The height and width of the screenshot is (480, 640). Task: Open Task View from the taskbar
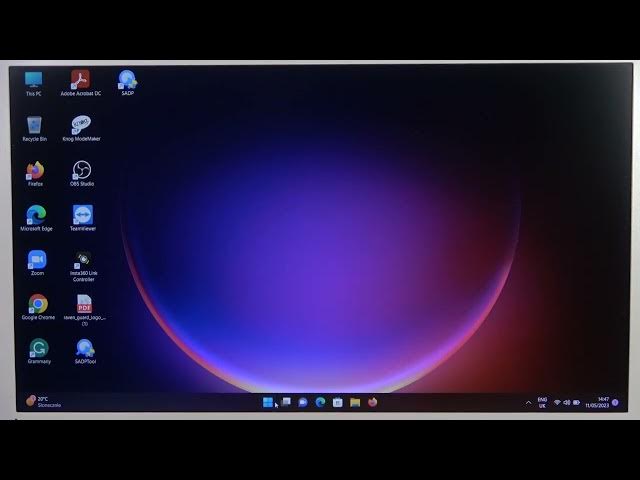[x=286, y=402]
